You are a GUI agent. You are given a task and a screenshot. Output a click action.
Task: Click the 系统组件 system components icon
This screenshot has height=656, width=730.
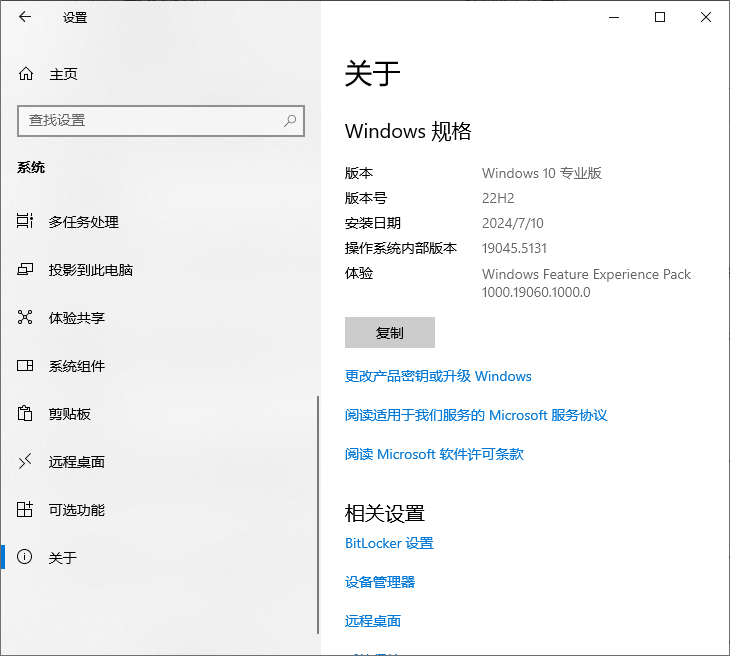point(26,366)
